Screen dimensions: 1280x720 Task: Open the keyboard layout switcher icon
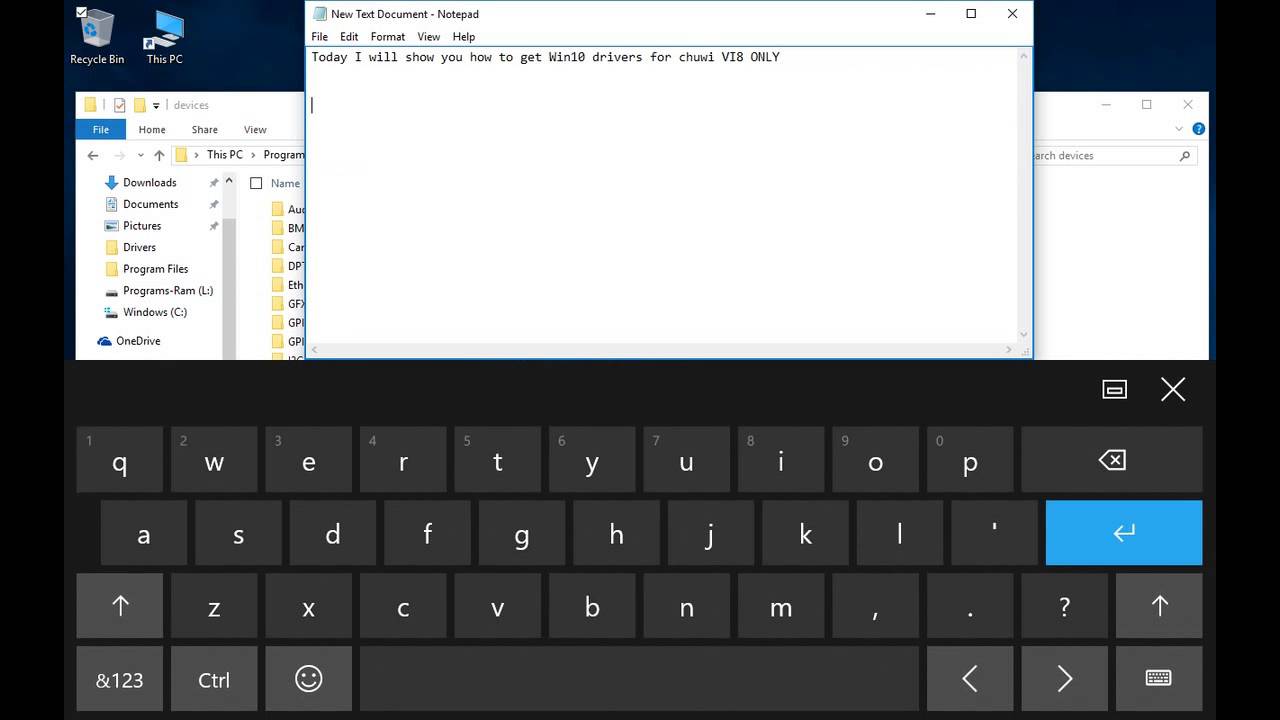1159,679
